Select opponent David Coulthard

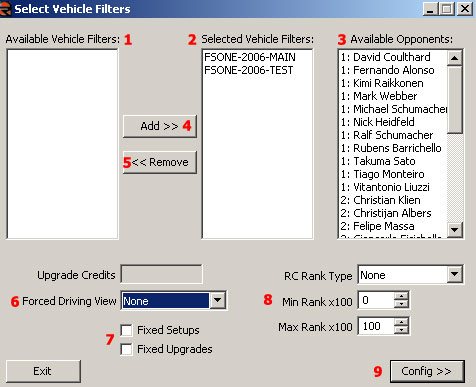point(385,57)
